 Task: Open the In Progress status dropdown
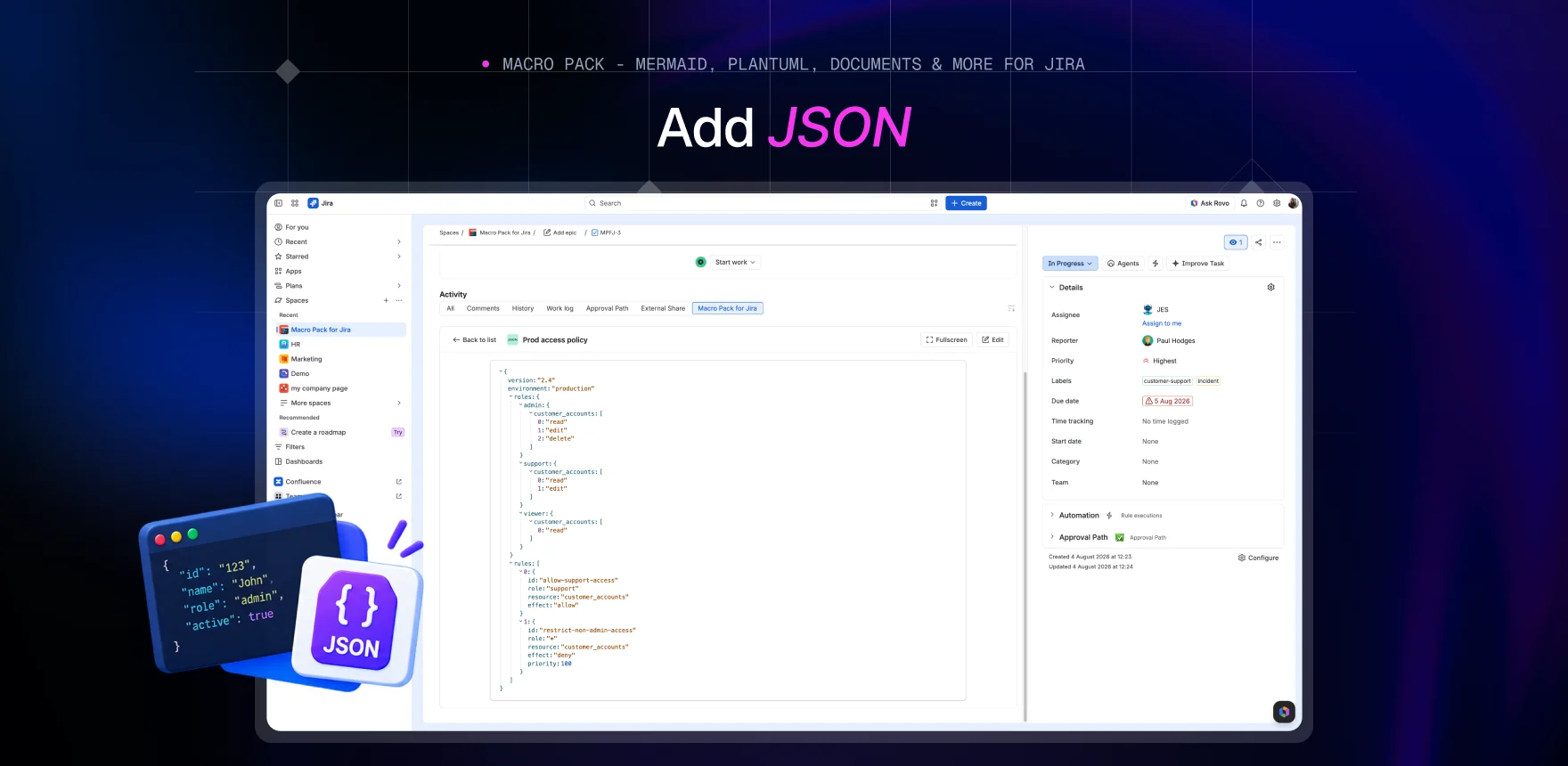click(1070, 264)
